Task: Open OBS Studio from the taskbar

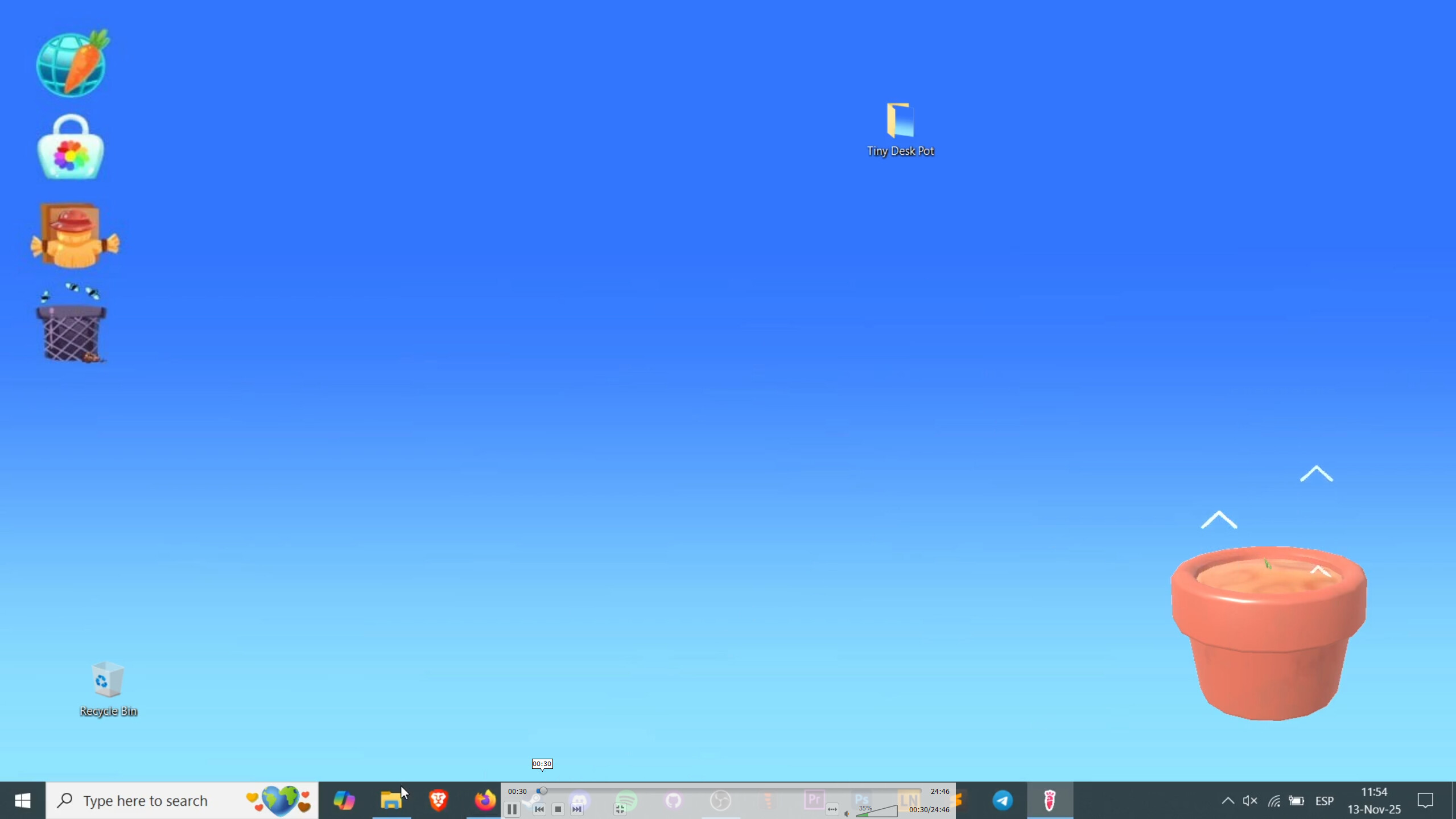Action: [x=721, y=801]
